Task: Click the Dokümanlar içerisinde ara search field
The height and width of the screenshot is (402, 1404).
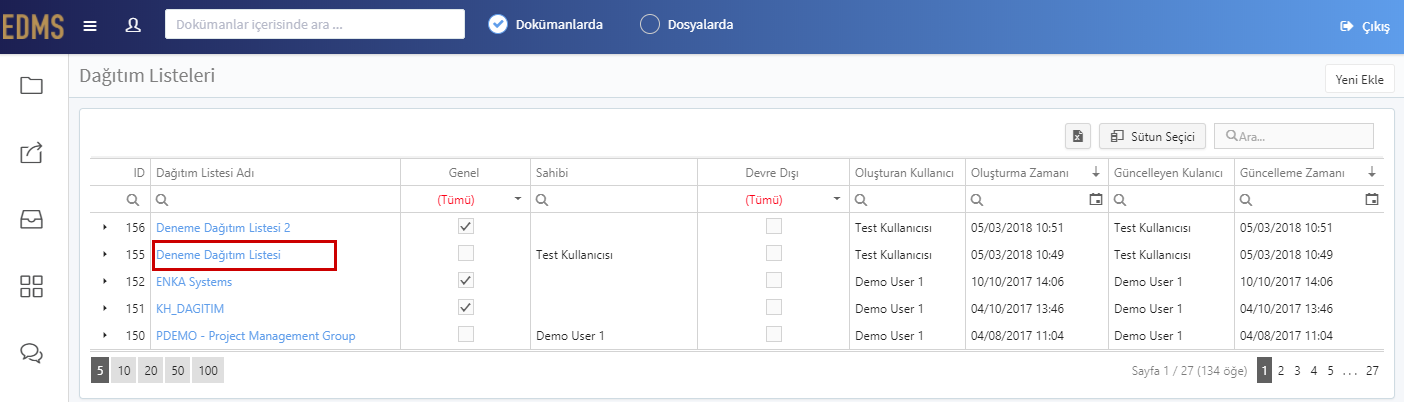Action: pyautogui.click(x=315, y=24)
